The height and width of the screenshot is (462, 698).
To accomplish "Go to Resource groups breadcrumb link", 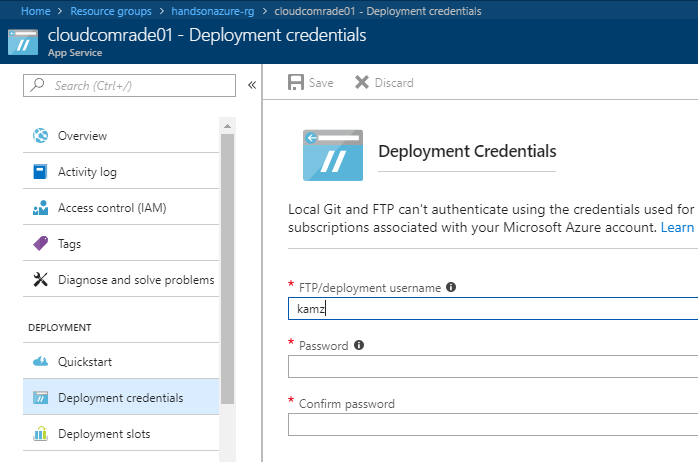I will tap(111, 11).
